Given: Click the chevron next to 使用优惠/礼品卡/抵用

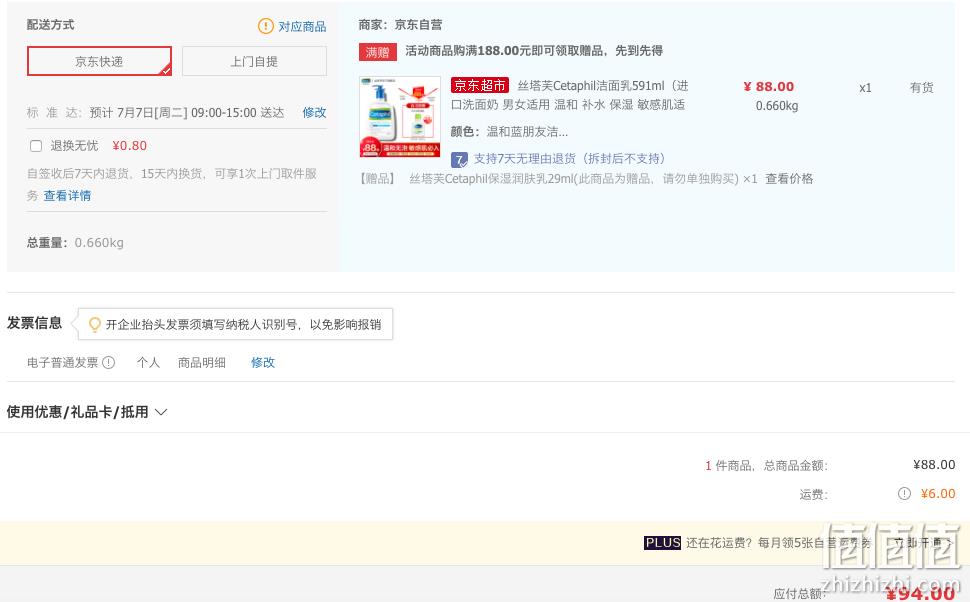Looking at the screenshot, I should pos(161,412).
